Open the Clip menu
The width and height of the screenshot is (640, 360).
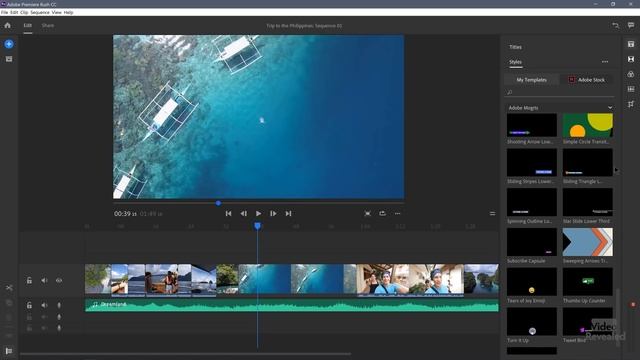(x=24, y=13)
